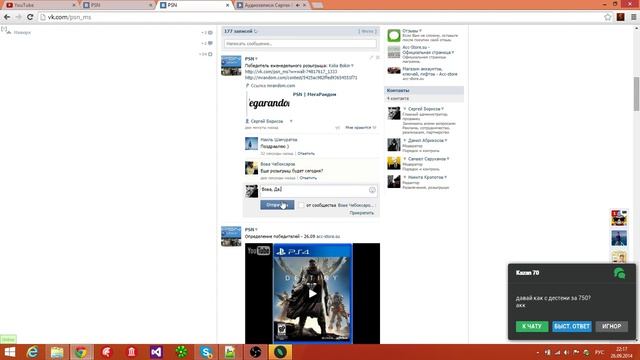Image resolution: width=640 pixels, height=360 pixels.
Task: Click the 'БЫСТ. ОТВЕТ' blue button
Action: (572, 326)
